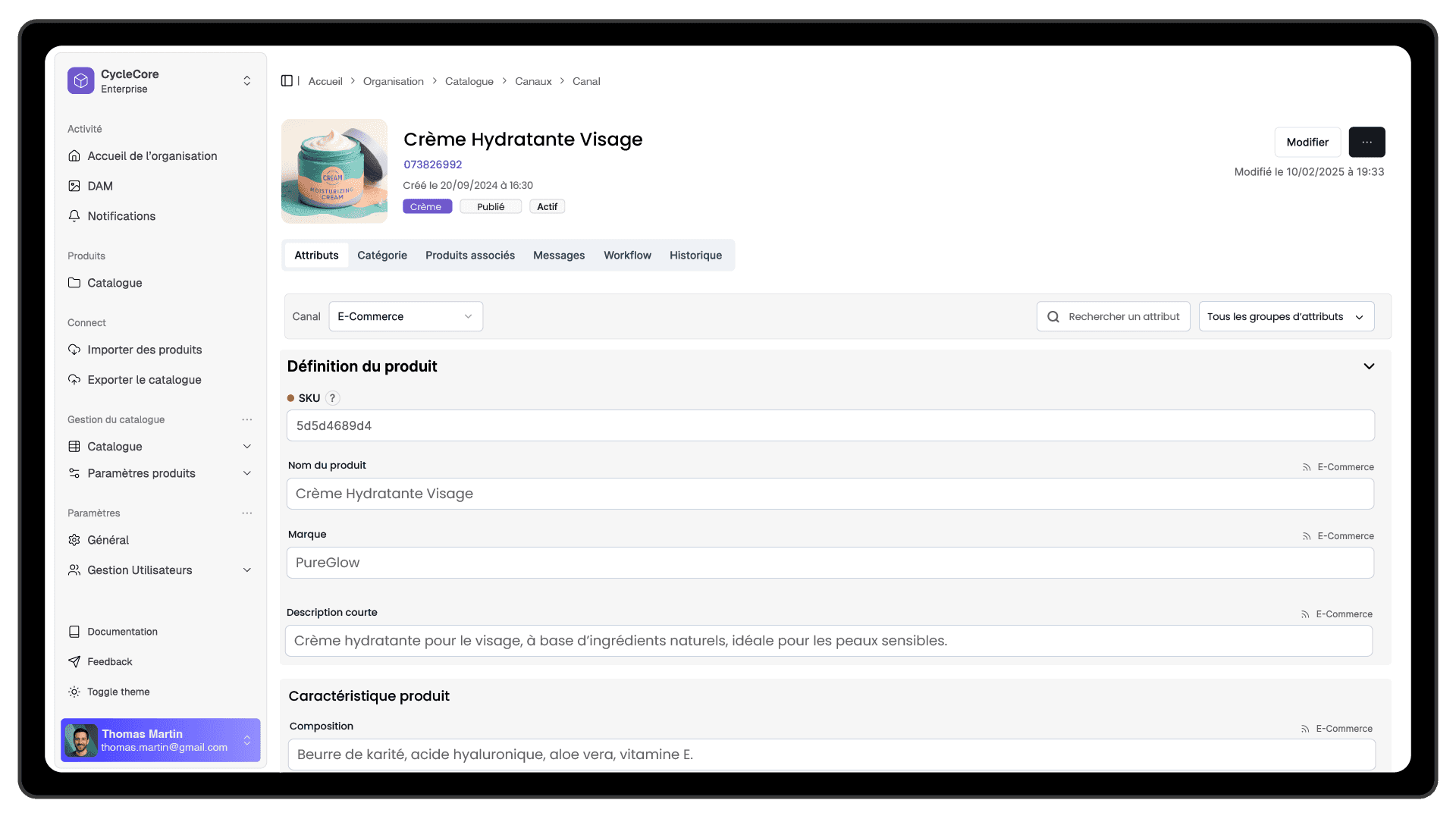This screenshot has height=819, width=1456.
Task: Open product ID 073826992 link
Action: point(432,165)
